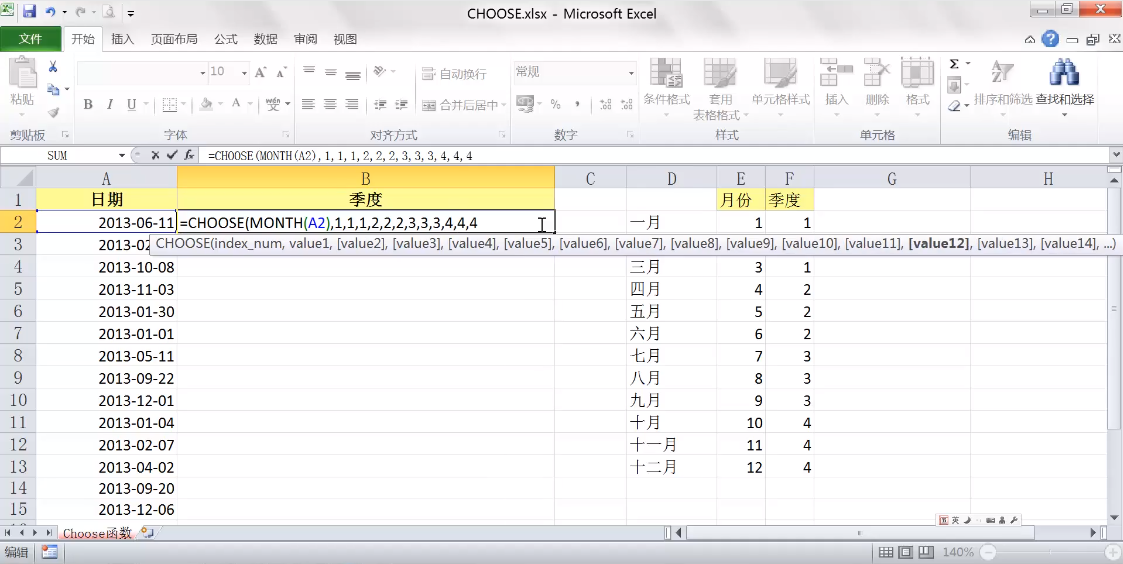This screenshot has width=1123, height=564.
Task: Click the Decrease Font Size icon
Action: coord(281,72)
